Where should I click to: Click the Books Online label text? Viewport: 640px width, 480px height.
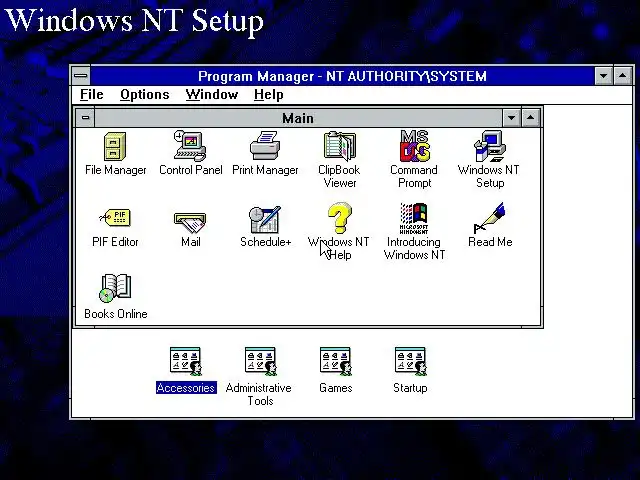(x=116, y=314)
